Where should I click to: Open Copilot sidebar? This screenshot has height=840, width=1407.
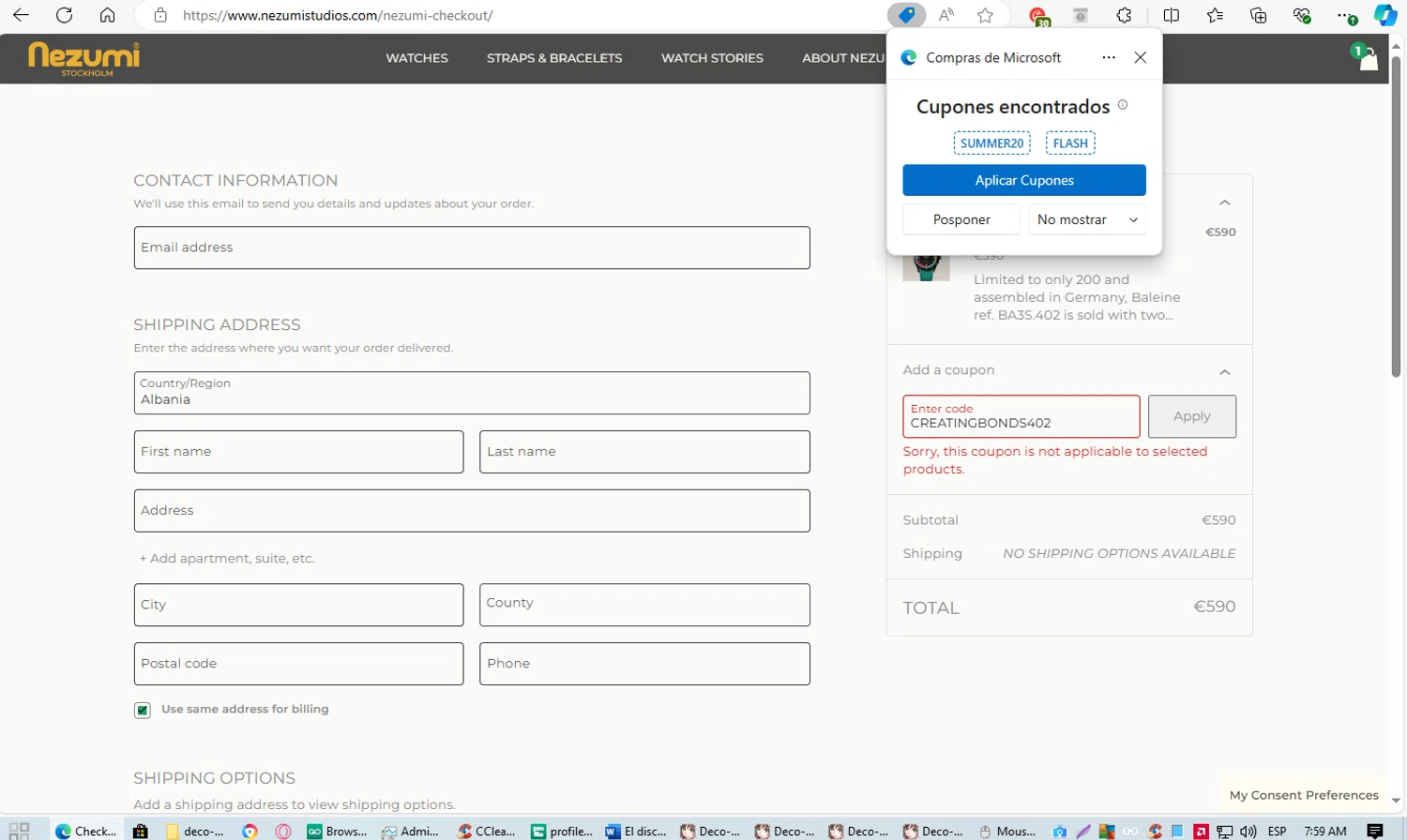1386,15
